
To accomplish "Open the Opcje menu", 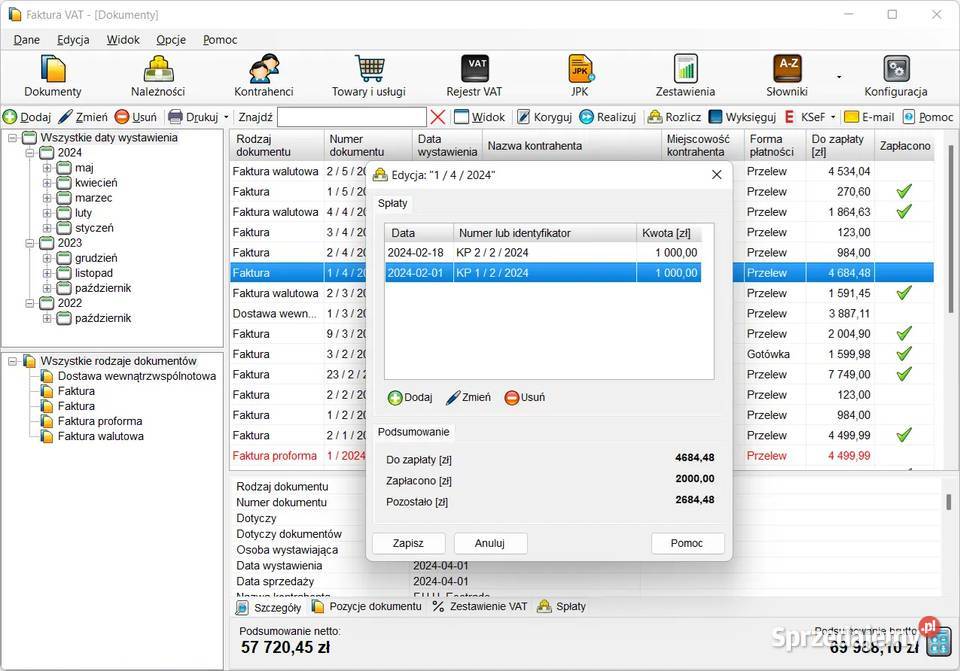I will [x=171, y=40].
